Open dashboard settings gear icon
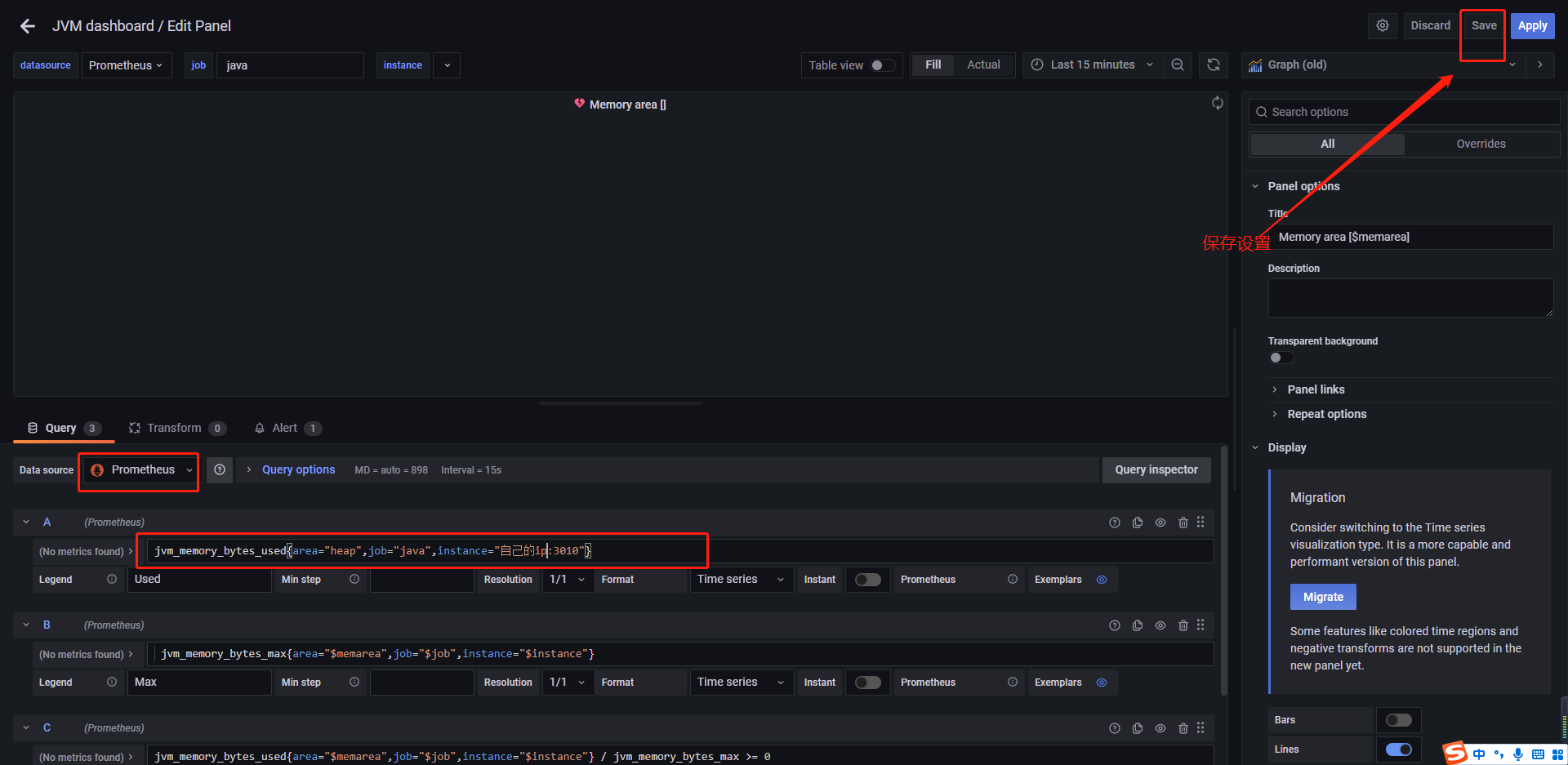Viewport: 1568px width, 765px height. 1383,26
